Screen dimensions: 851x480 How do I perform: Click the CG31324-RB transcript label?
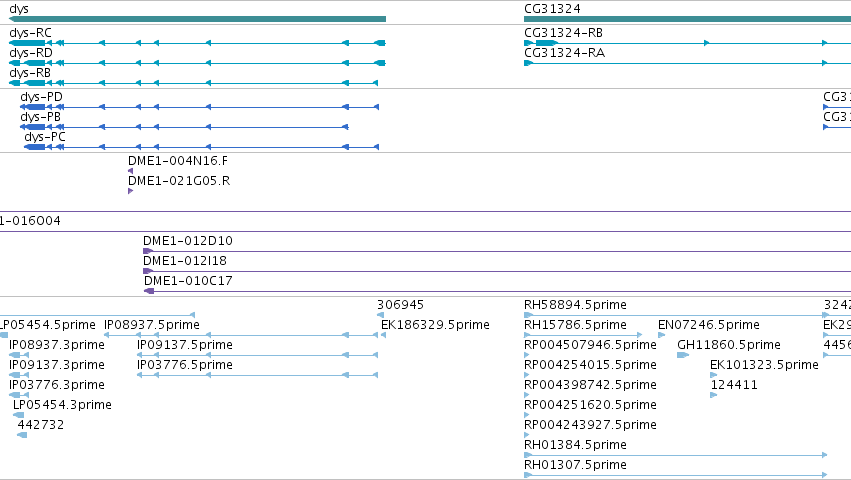tap(563, 33)
